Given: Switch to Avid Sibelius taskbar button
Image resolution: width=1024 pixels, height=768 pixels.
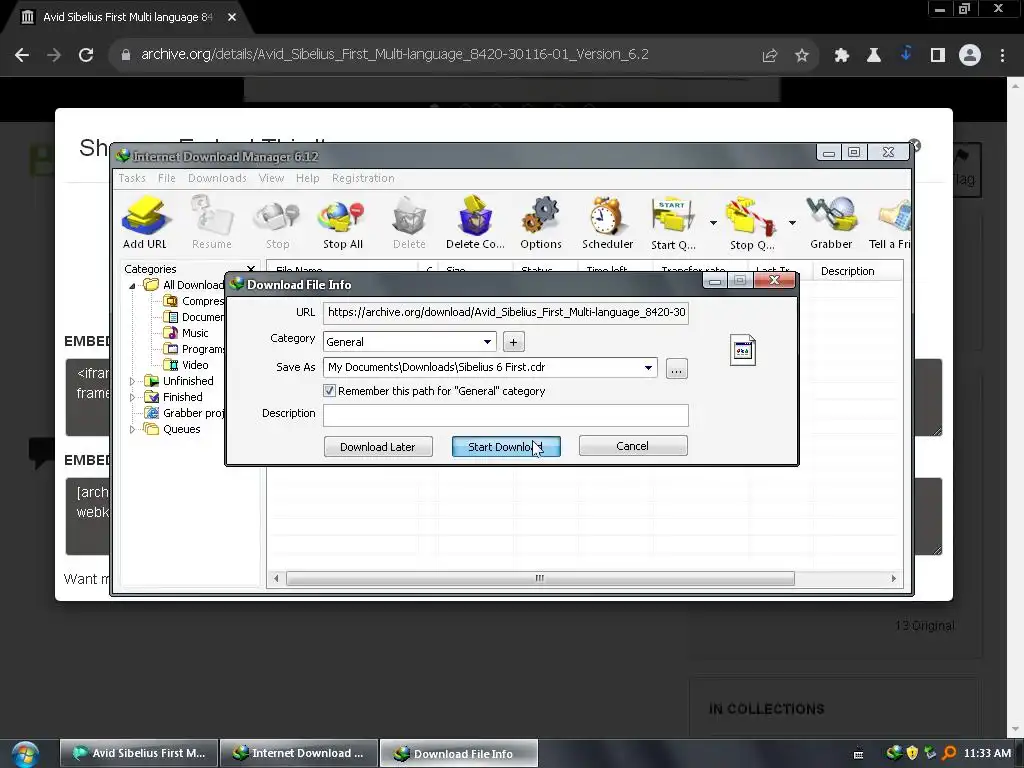Looking at the screenshot, I should click(x=138, y=753).
